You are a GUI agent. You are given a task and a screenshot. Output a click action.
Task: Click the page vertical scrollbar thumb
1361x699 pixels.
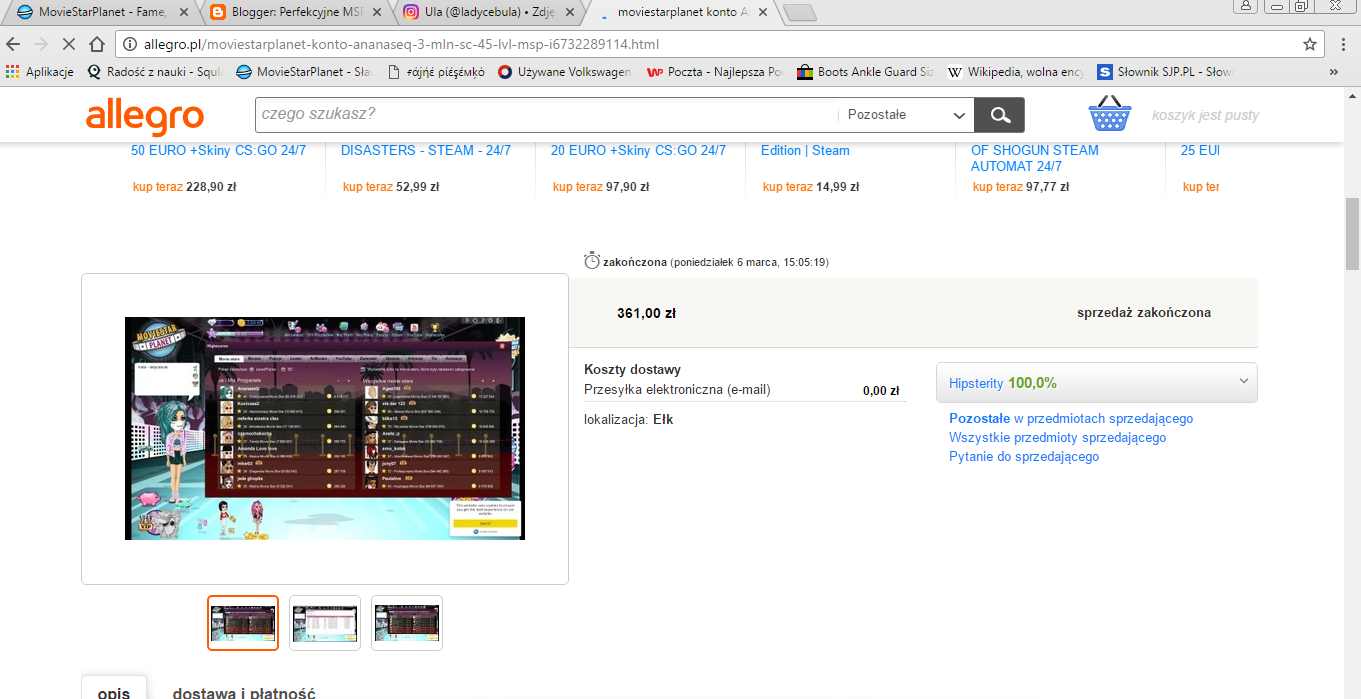pyautogui.click(x=1352, y=234)
